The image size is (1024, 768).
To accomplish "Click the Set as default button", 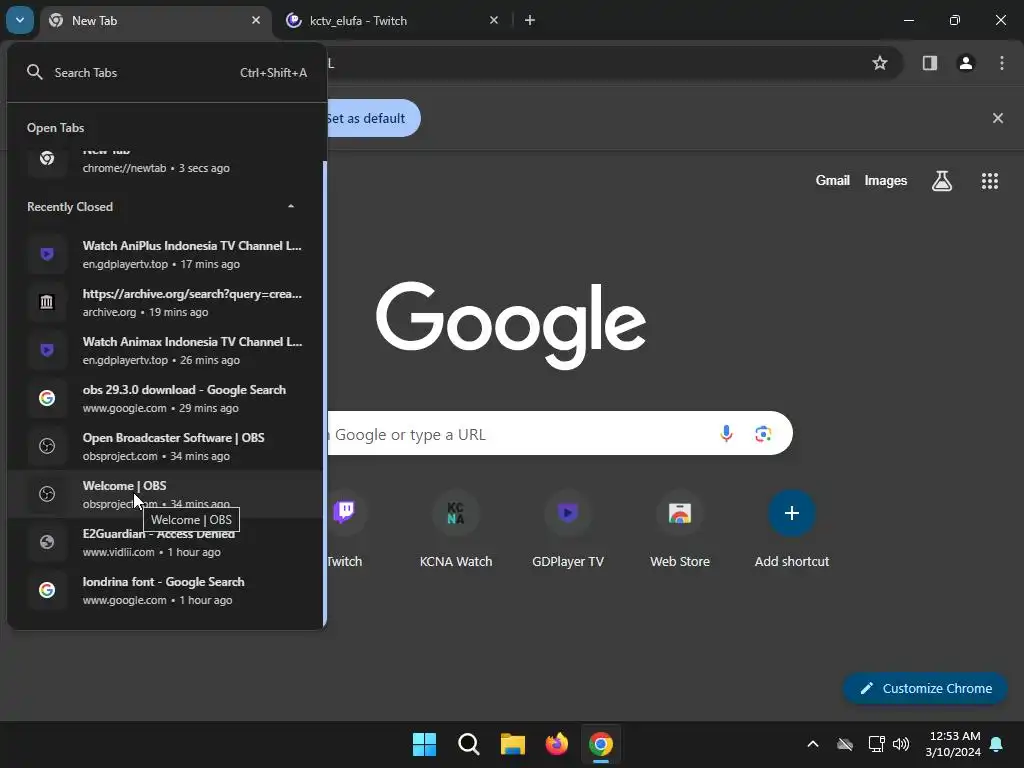I will 373,118.
